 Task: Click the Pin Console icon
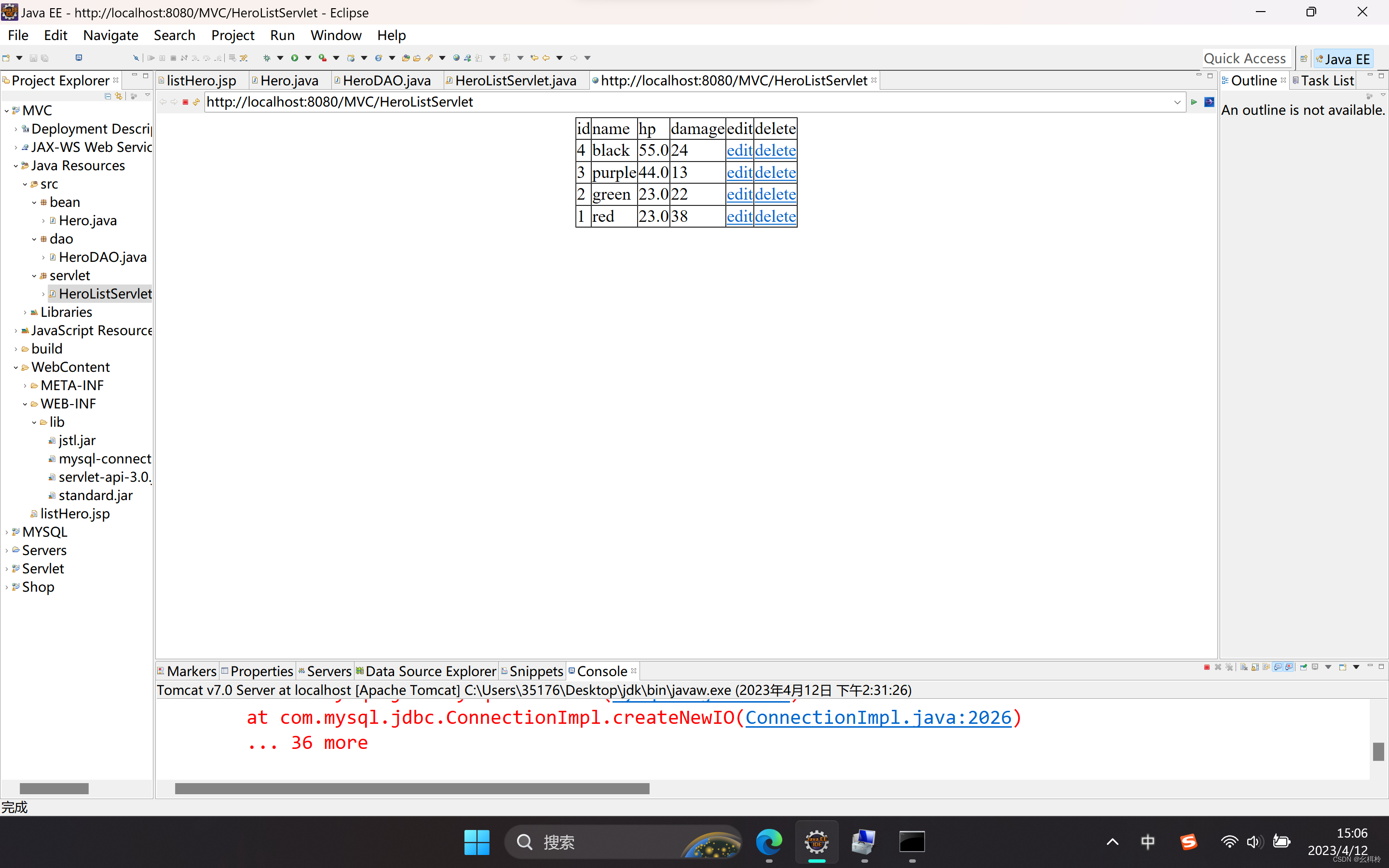point(1304,667)
